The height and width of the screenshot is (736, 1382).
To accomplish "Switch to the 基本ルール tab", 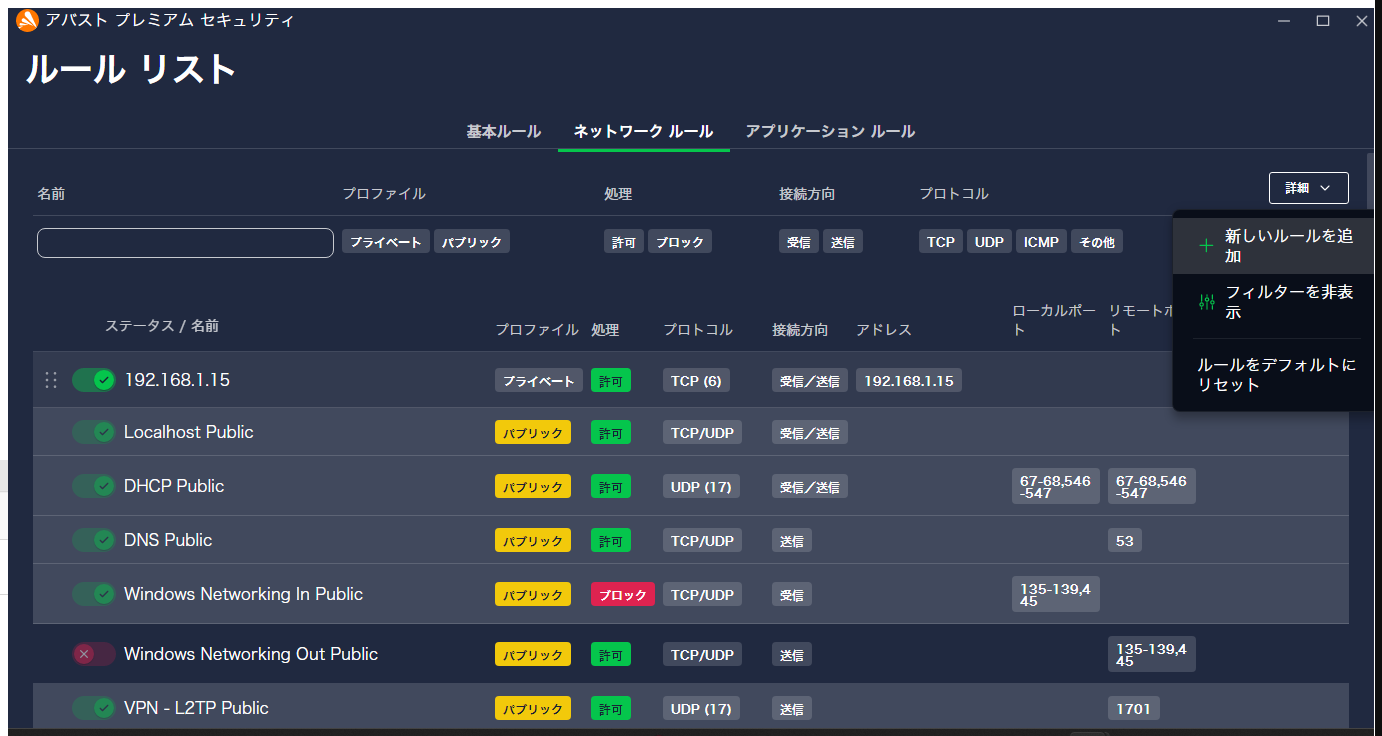I will point(504,132).
